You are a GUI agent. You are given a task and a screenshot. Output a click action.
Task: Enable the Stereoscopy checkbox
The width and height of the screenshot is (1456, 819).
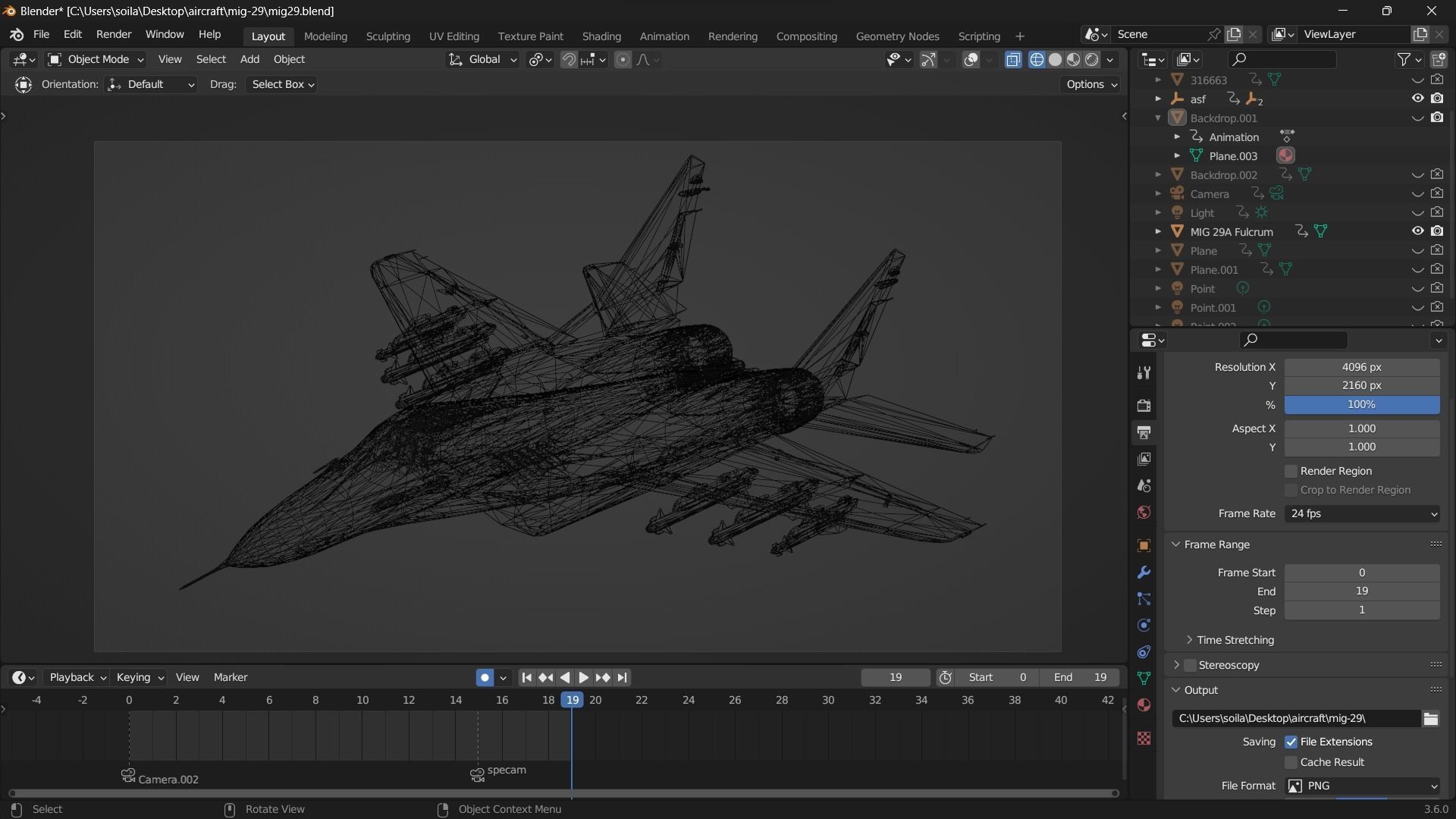click(x=1190, y=665)
